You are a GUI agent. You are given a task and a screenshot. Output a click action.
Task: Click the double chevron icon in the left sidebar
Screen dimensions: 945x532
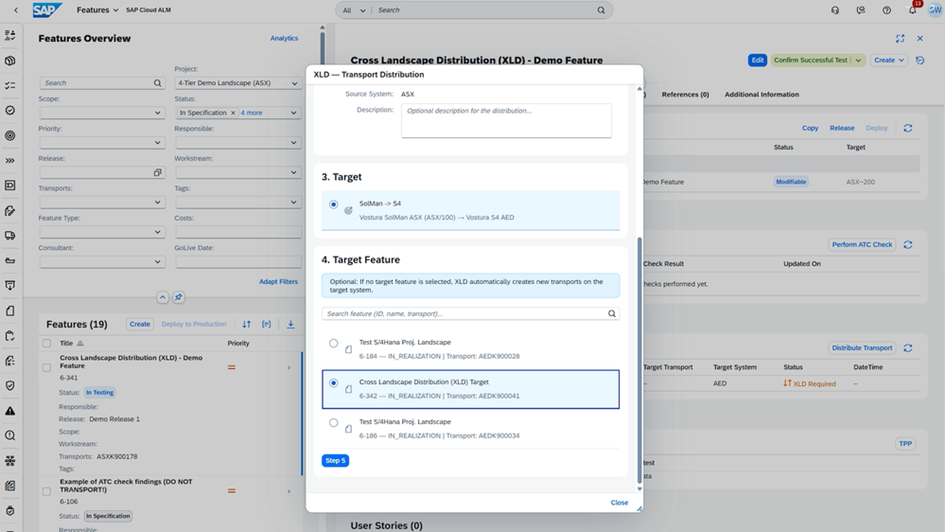pos(10,160)
